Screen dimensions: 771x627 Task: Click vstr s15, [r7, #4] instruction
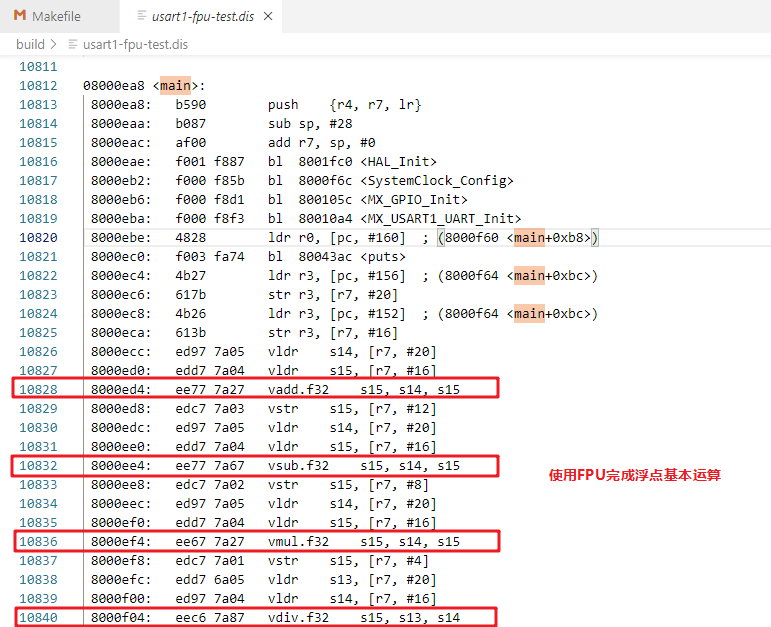pyautogui.click(x=348, y=561)
